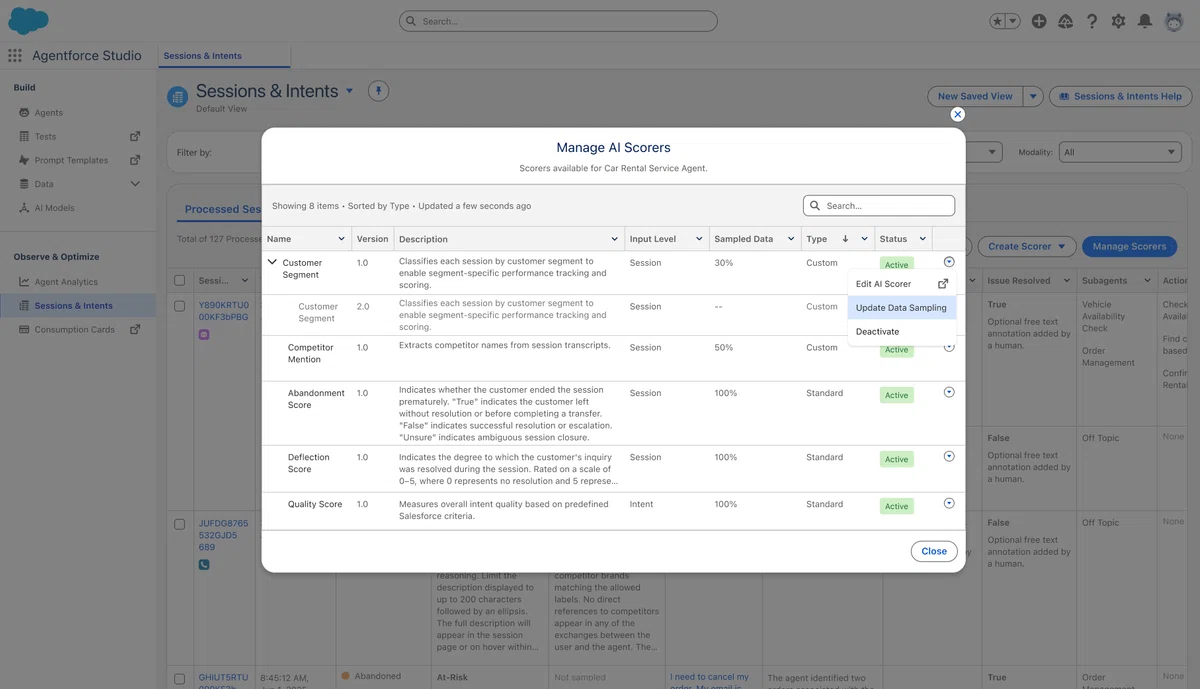Toggle the select-all sessions checkbox
1200x689 pixels.
click(x=180, y=281)
